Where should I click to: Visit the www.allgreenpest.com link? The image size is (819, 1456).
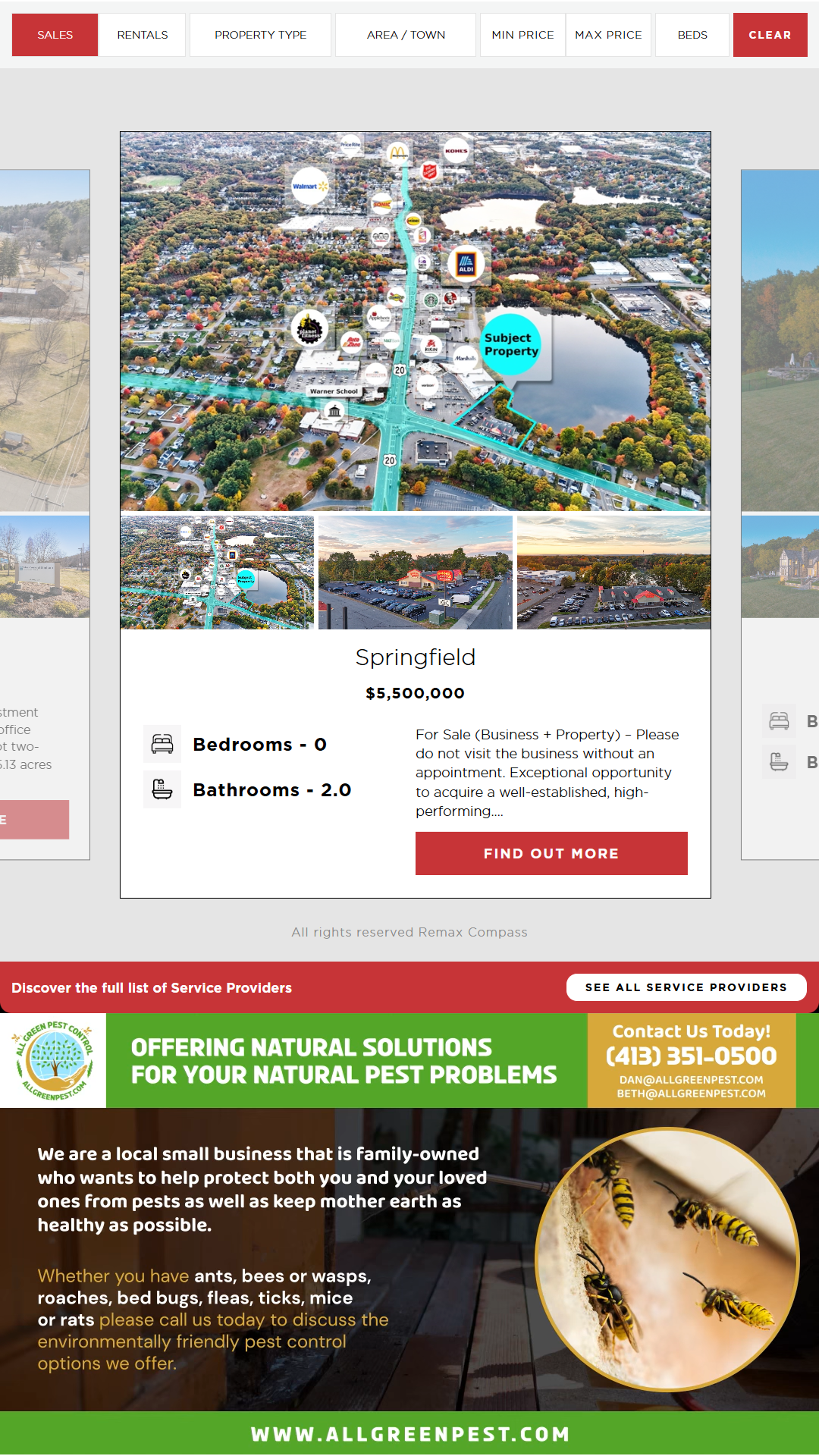click(x=410, y=1434)
